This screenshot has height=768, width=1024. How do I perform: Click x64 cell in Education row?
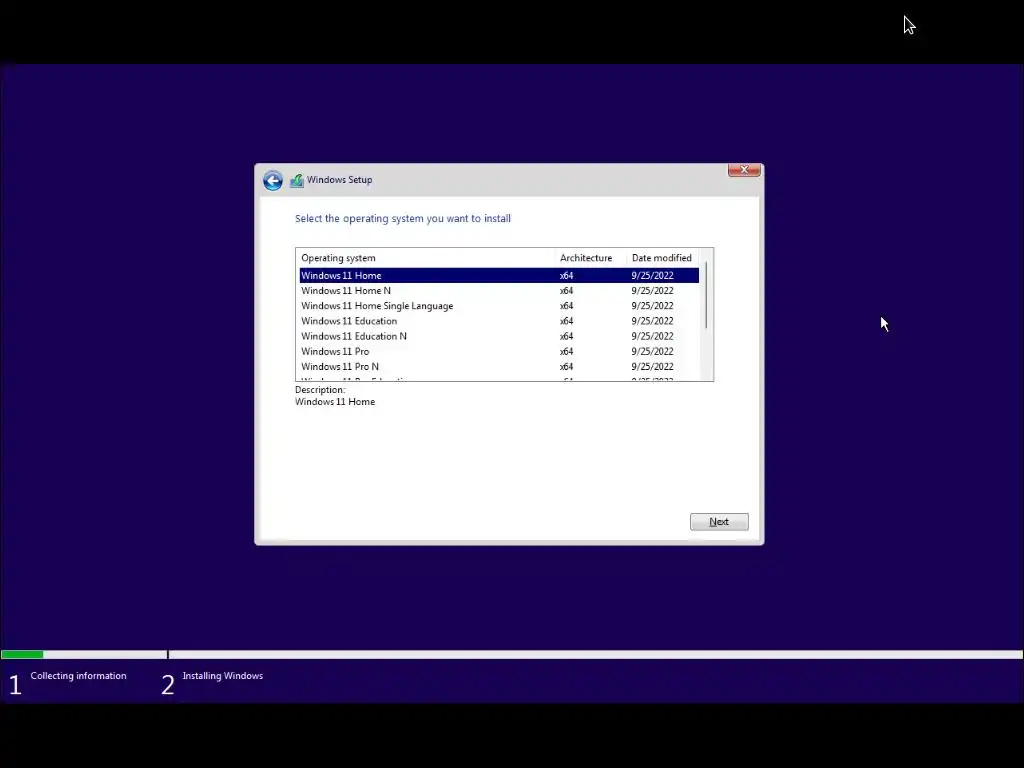[566, 321]
